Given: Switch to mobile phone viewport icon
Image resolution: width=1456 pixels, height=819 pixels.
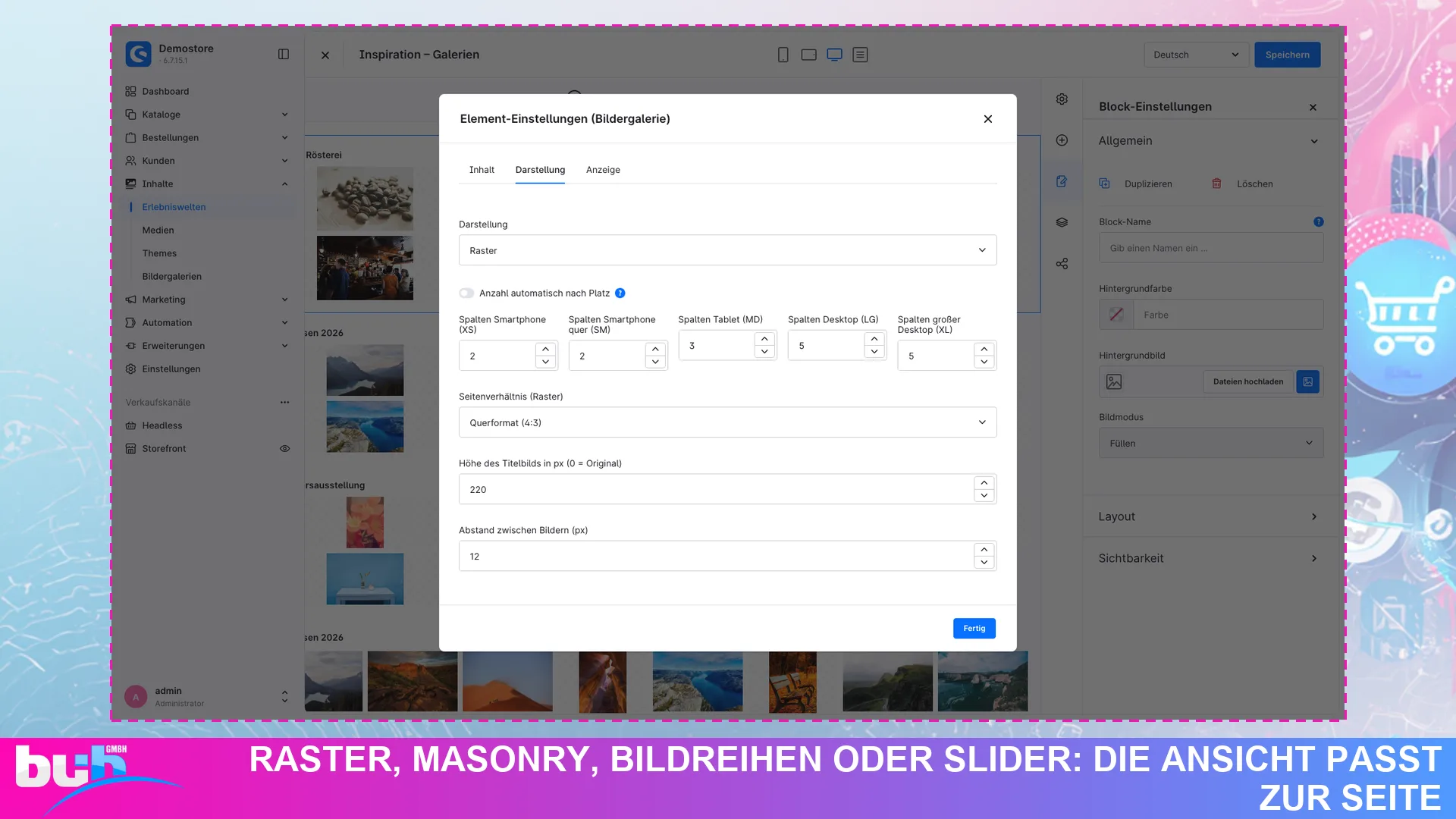Looking at the screenshot, I should pyautogui.click(x=783, y=55).
